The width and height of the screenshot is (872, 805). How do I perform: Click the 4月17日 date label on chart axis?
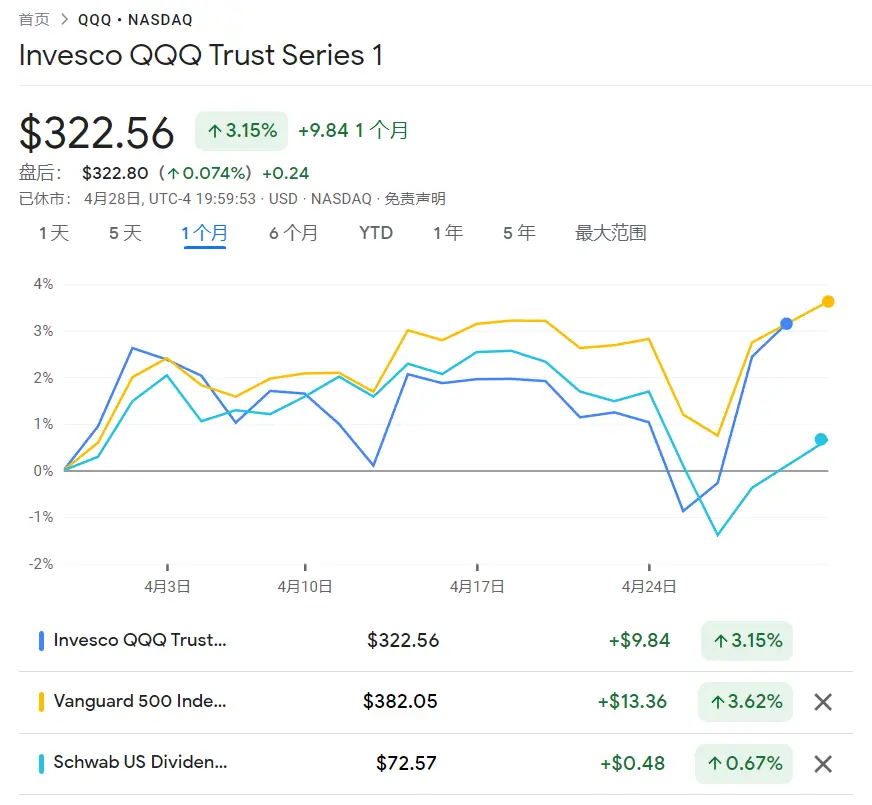(477, 587)
